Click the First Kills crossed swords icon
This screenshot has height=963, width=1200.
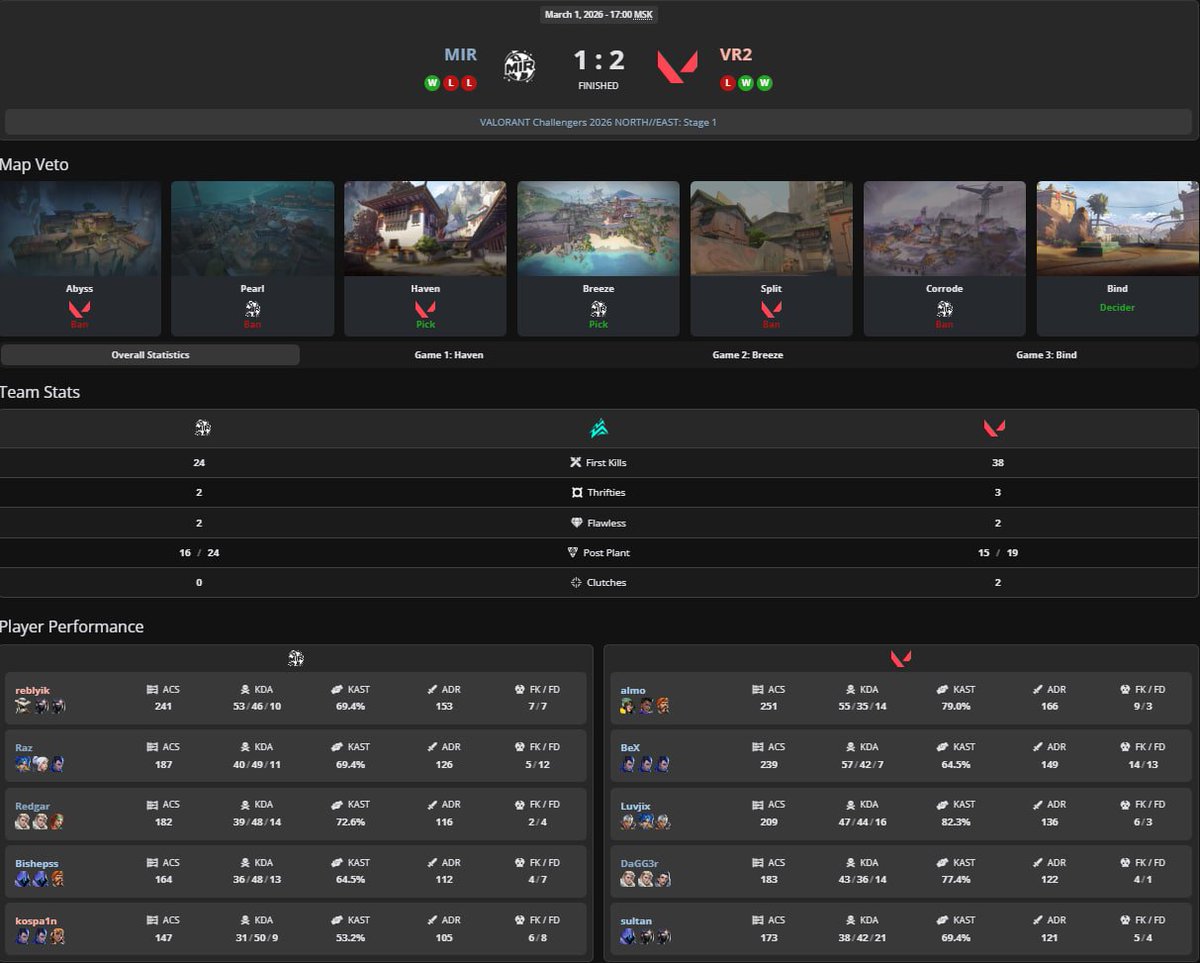pos(575,462)
